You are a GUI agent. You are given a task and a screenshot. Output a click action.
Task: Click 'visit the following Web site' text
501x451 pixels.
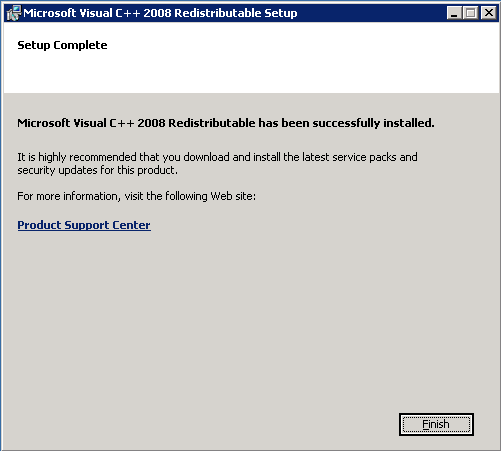point(190,196)
